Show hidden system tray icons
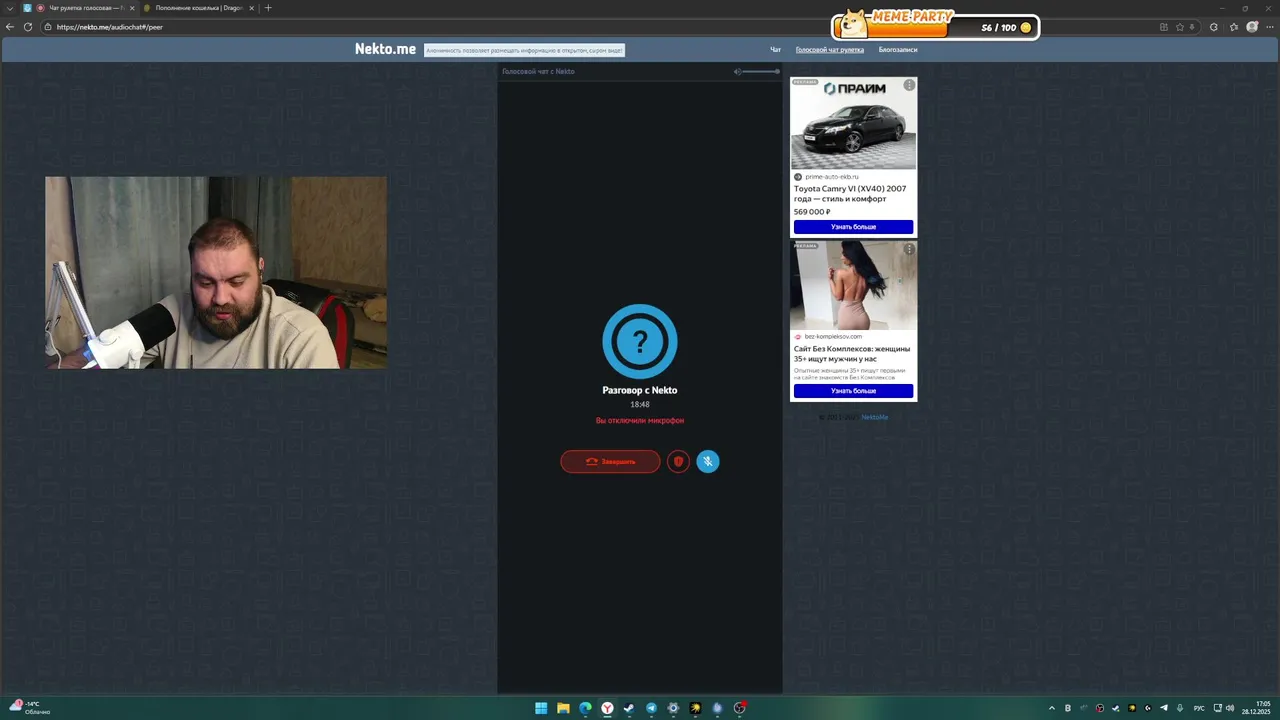Image resolution: width=1280 pixels, height=720 pixels. pyautogui.click(x=1052, y=708)
